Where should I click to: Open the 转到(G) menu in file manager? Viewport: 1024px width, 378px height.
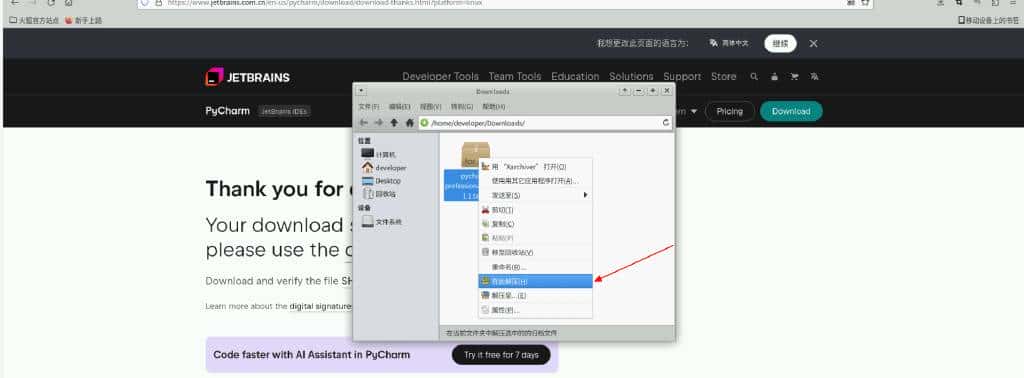point(462,106)
